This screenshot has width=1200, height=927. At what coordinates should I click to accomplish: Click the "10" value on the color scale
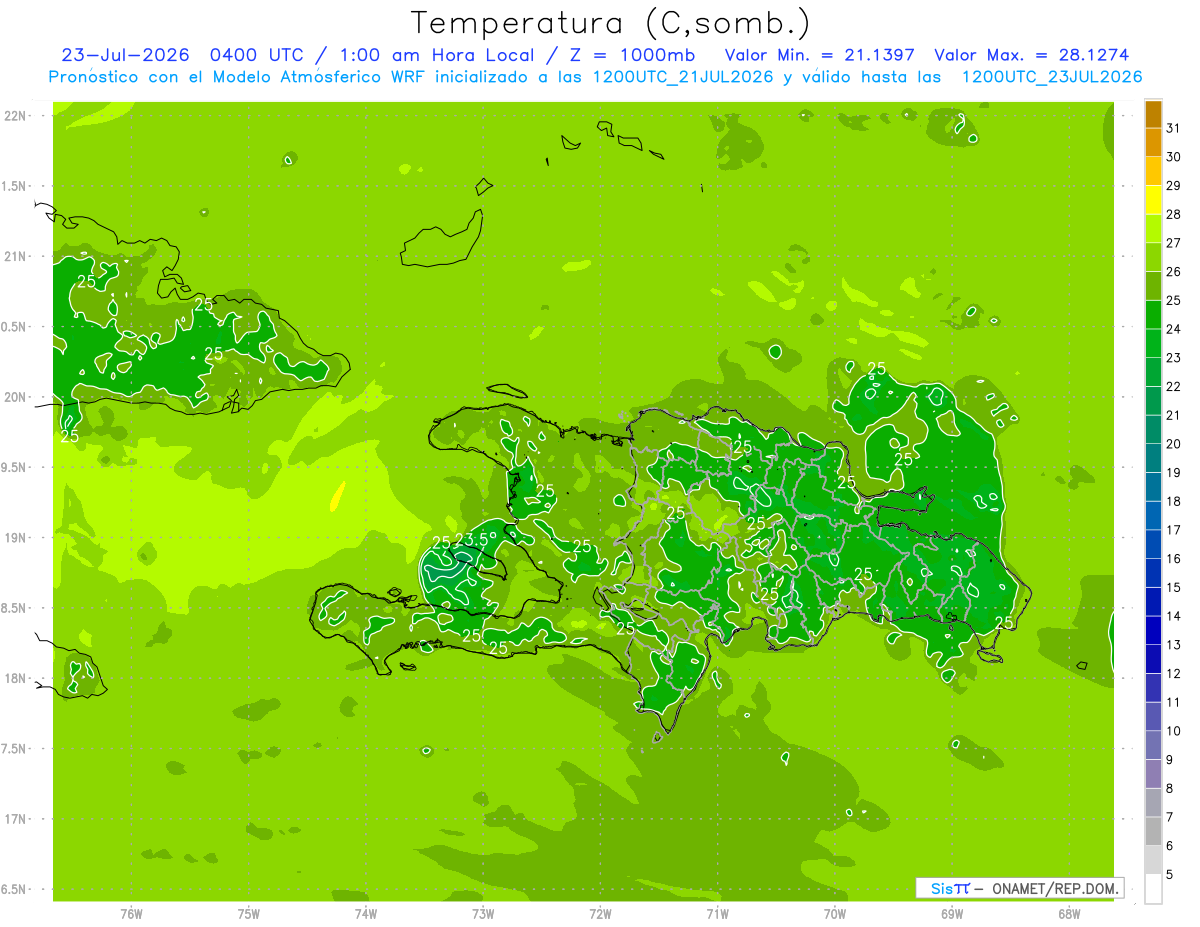point(1174,731)
